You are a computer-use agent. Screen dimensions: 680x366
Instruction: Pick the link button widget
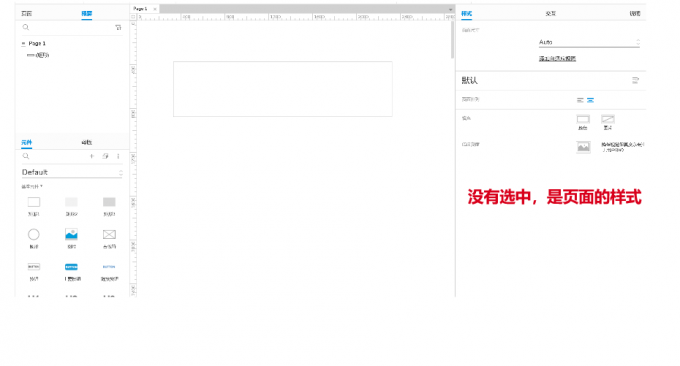[x=109, y=267]
